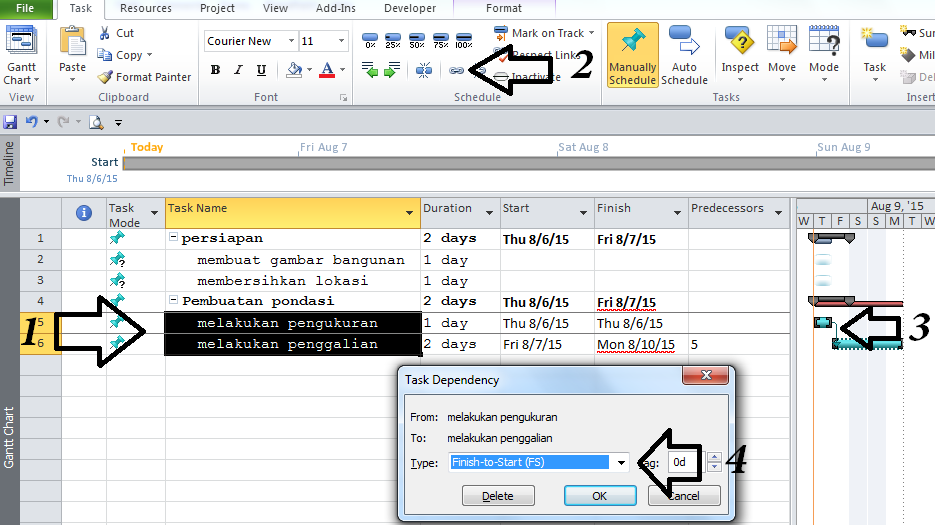Image resolution: width=935 pixels, height=525 pixels.
Task: Open the Developer tab
Action: pos(410,8)
